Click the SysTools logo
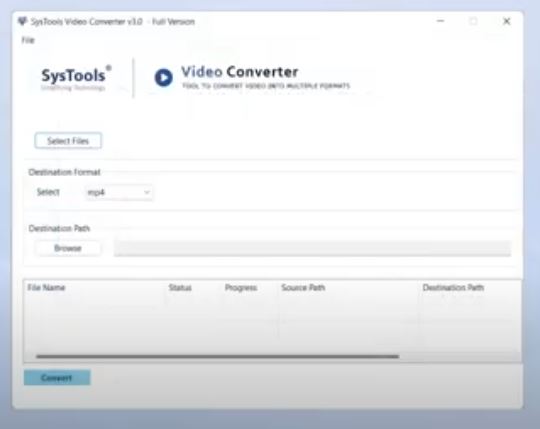This screenshot has height=429, width=540. (x=76, y=78)
